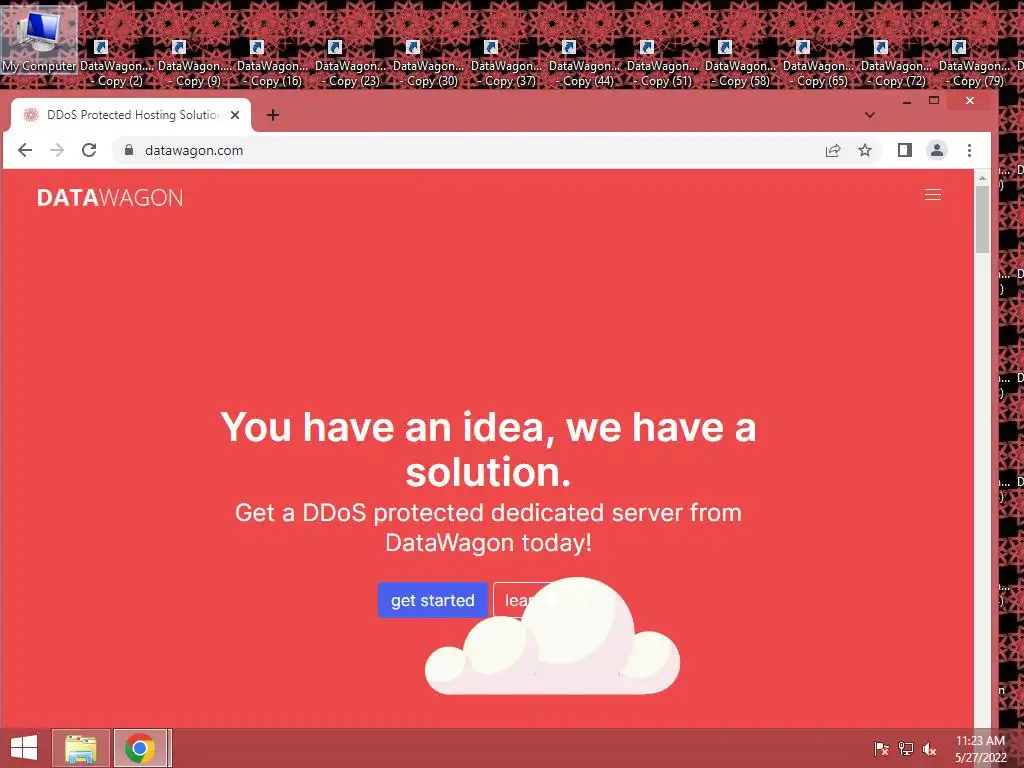Select DataWagon Copy (44) desktop shortcut
This screenshot has width=1024, height=768.
584,64
